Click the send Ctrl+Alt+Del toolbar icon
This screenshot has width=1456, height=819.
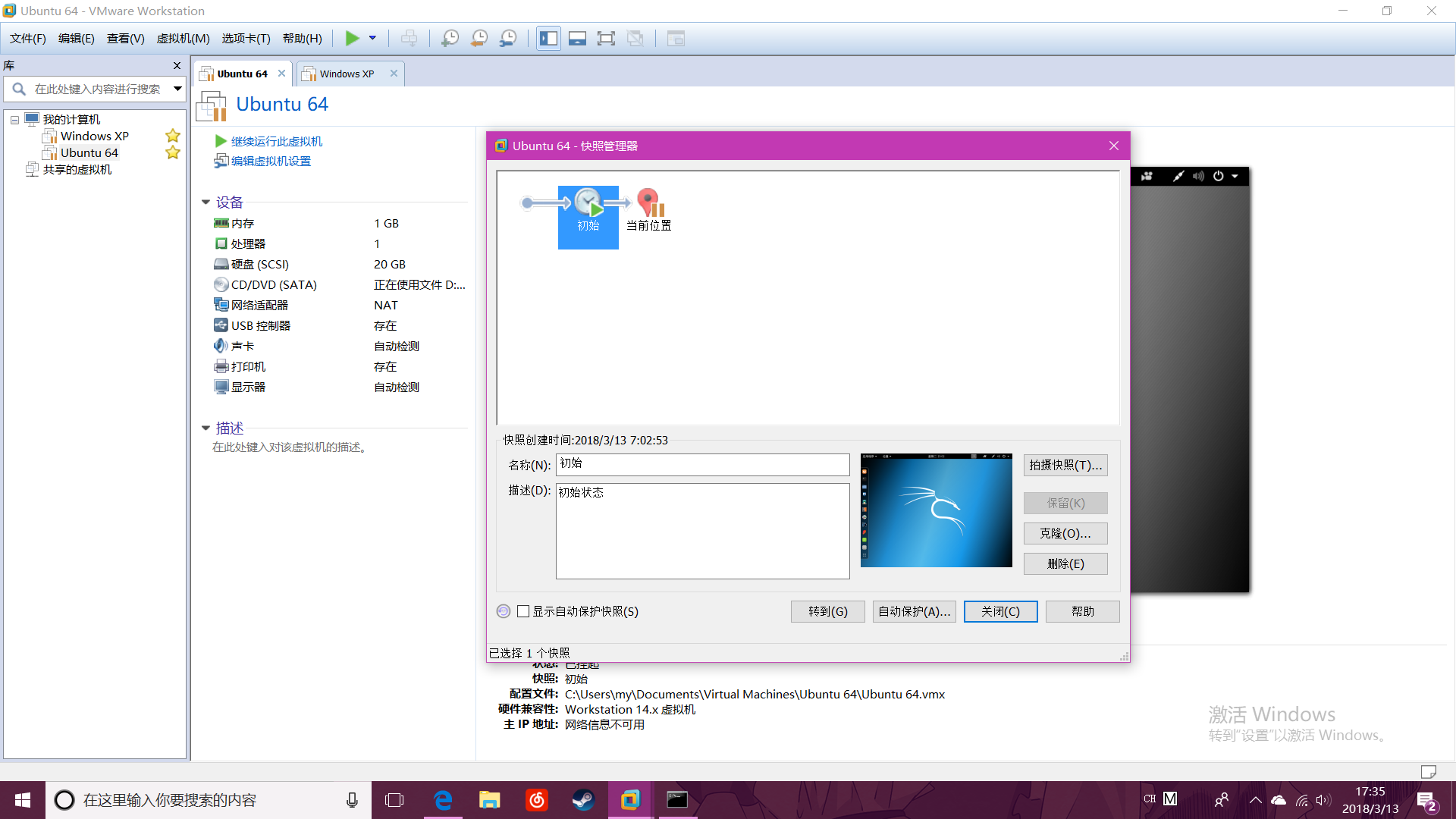(409, 38)
